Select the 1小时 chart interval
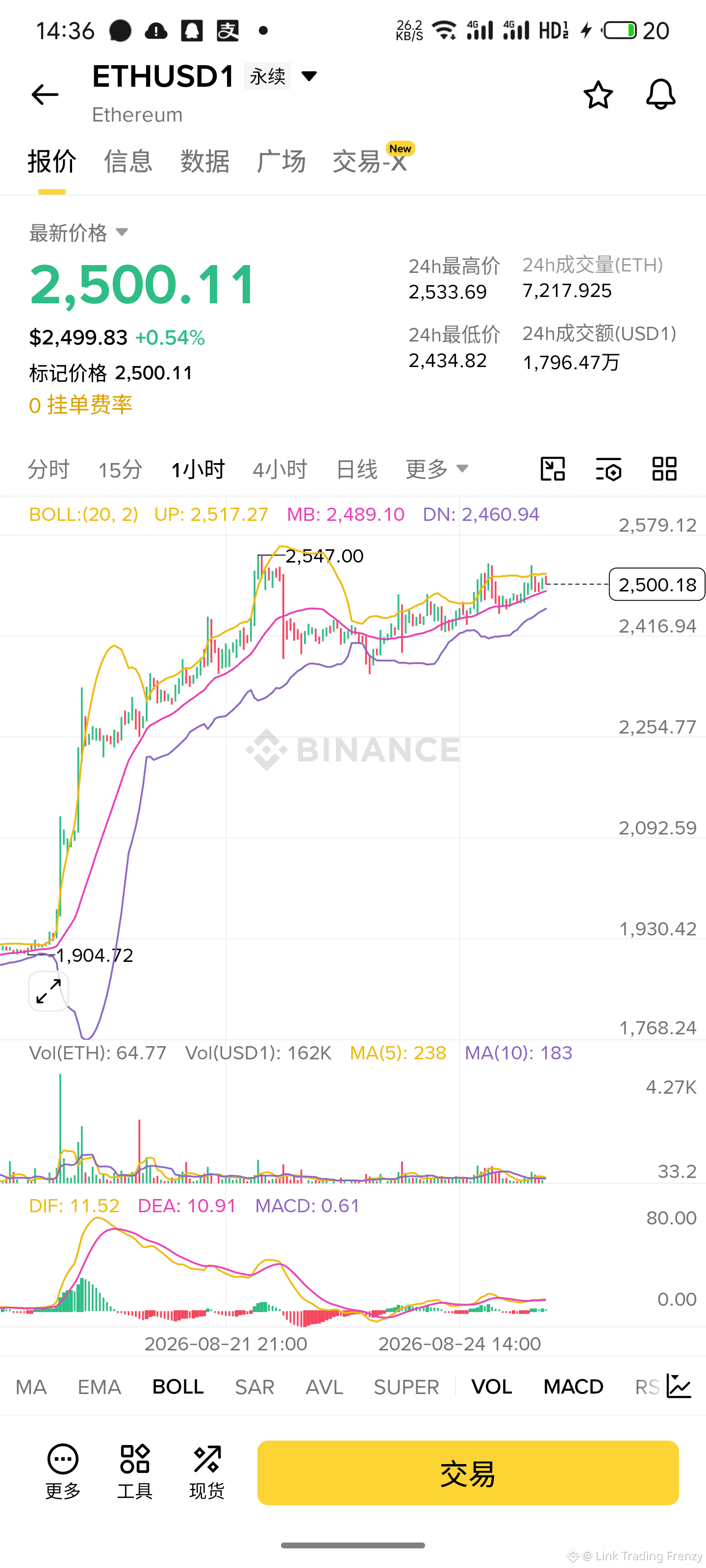Image resolution: width=706 pixels, height=1568 pixels. click(x=198, y=469)
